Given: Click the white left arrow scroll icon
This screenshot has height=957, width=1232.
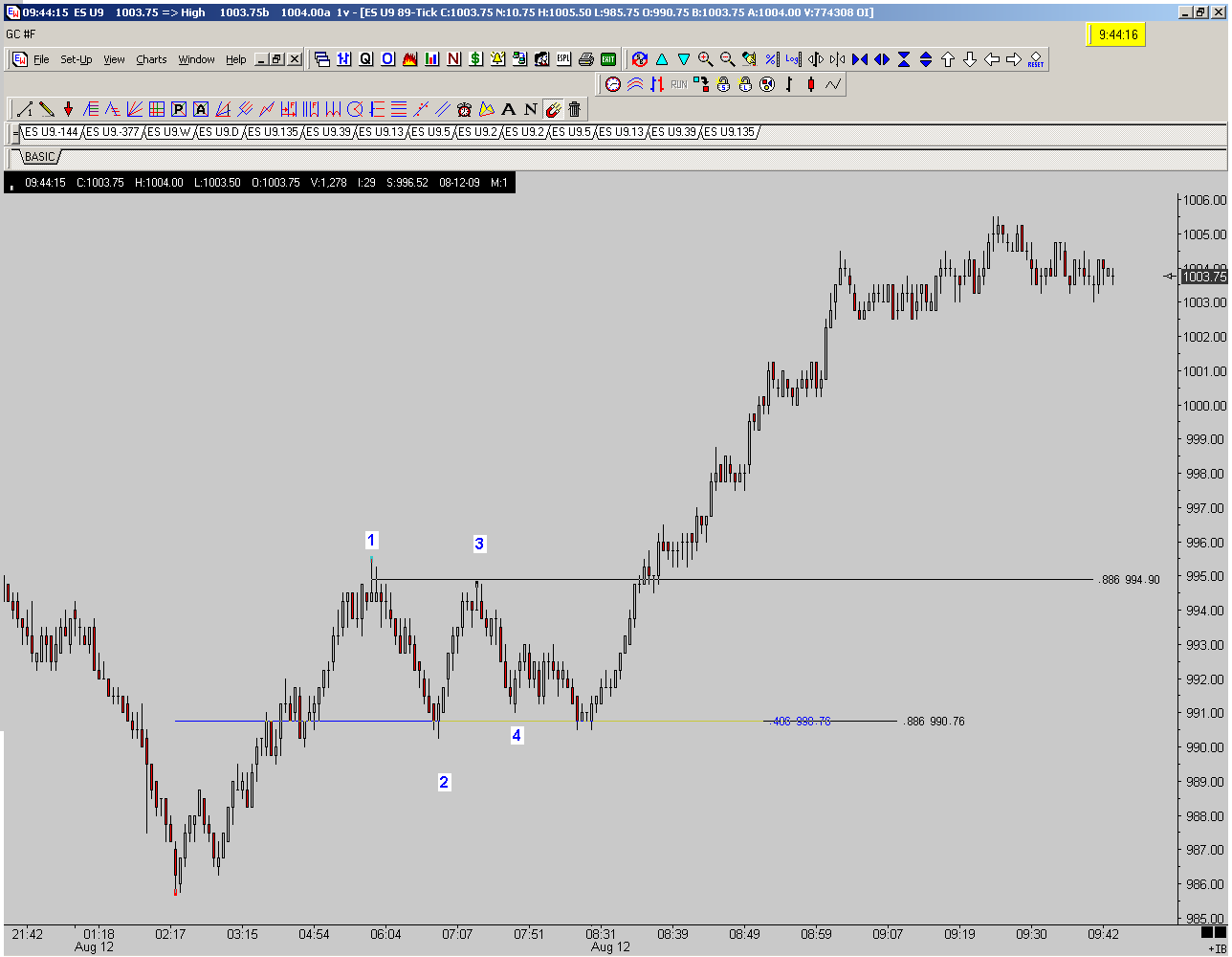Looking at the screenshot, I should 992,59.
